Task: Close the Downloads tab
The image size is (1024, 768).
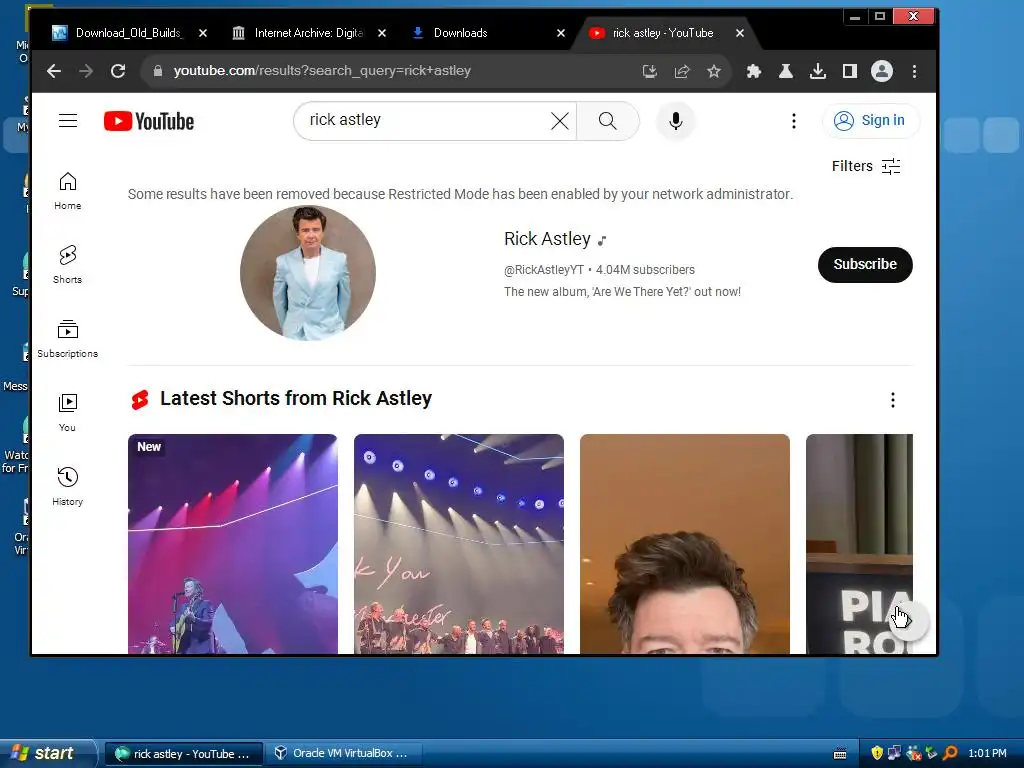Action: point(561,33)
